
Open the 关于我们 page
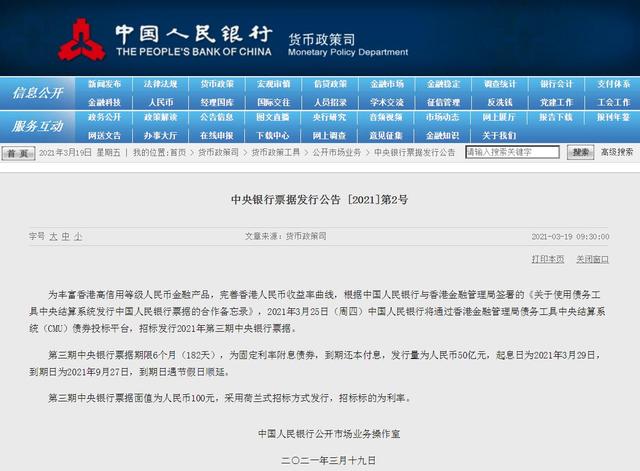click(500, 134)
